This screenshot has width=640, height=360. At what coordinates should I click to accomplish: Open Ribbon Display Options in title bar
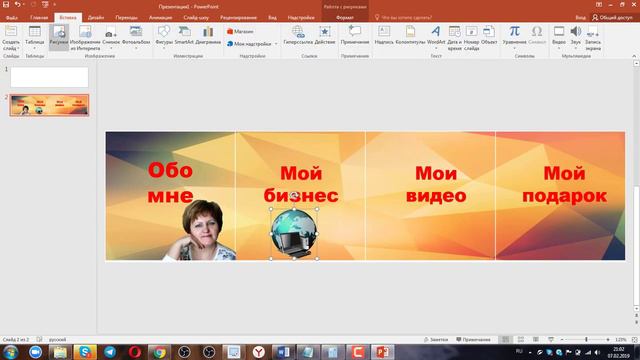[x=599, y=4]
